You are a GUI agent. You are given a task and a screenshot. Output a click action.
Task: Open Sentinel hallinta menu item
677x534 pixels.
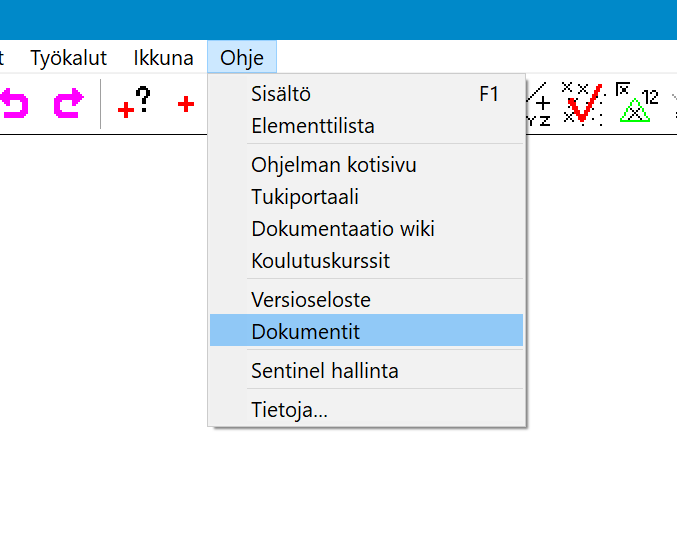point(325,371)
